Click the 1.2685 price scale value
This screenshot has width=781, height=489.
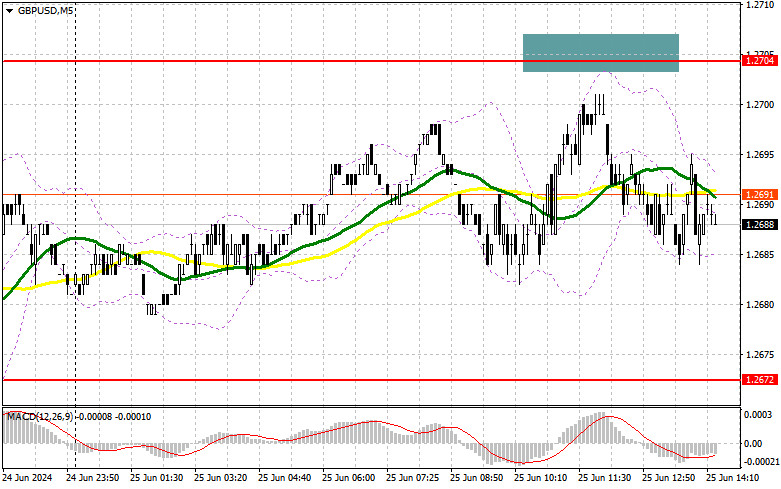(760, 254)
